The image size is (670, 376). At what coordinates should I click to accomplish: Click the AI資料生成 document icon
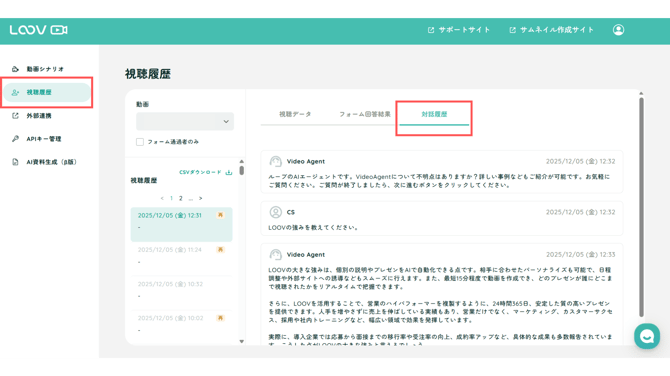[15, 162]
